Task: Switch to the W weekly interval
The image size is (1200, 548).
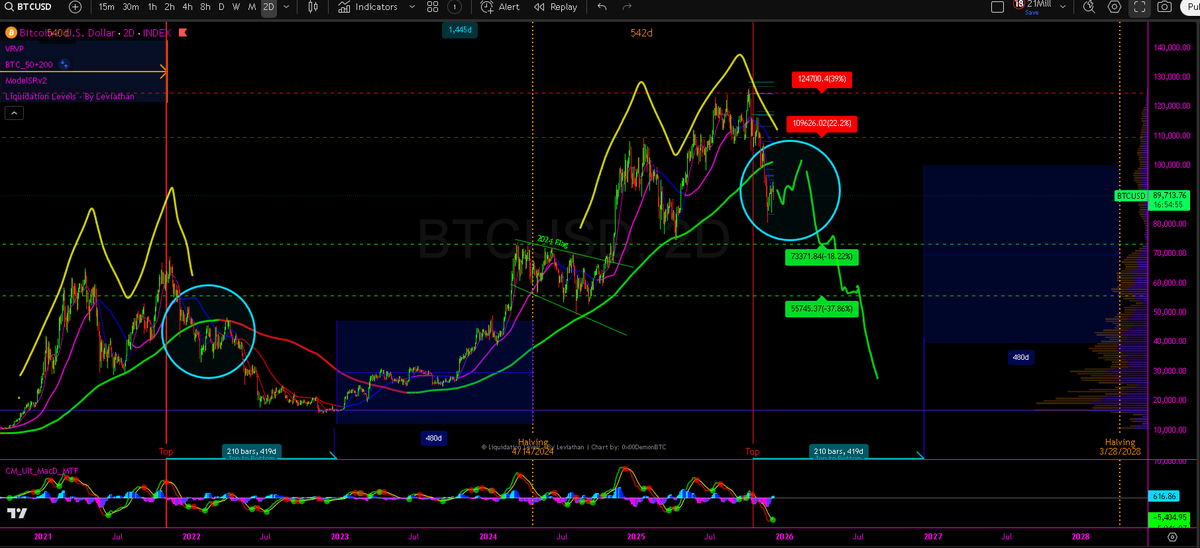Action: (236, 7)
